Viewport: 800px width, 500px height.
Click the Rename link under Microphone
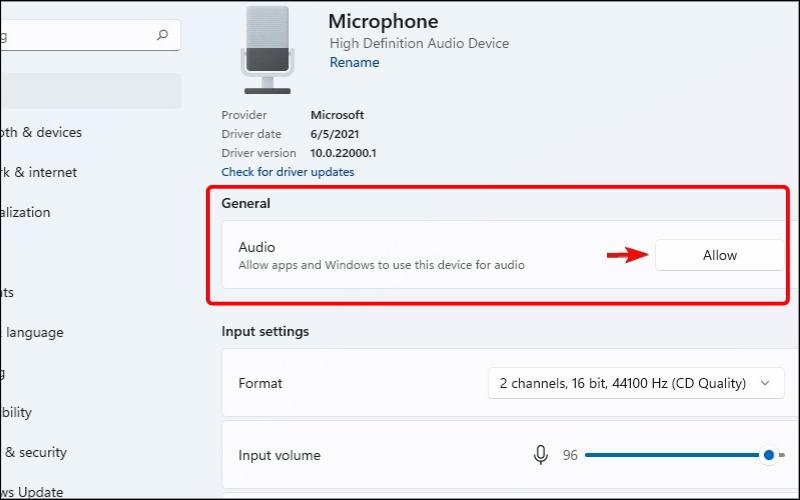(354, 62)
